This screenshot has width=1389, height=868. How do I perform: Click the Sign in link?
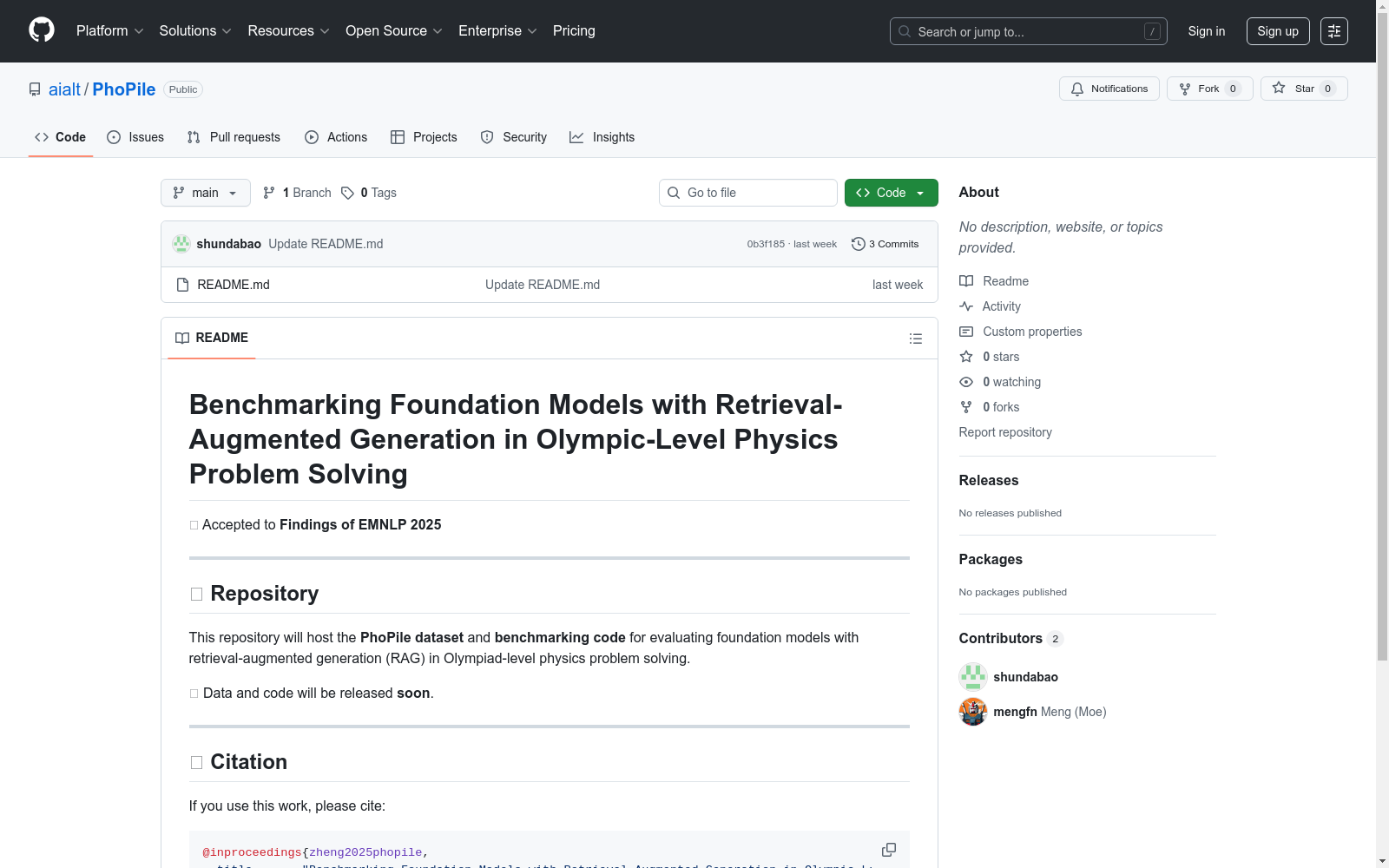pos(1207,31)
